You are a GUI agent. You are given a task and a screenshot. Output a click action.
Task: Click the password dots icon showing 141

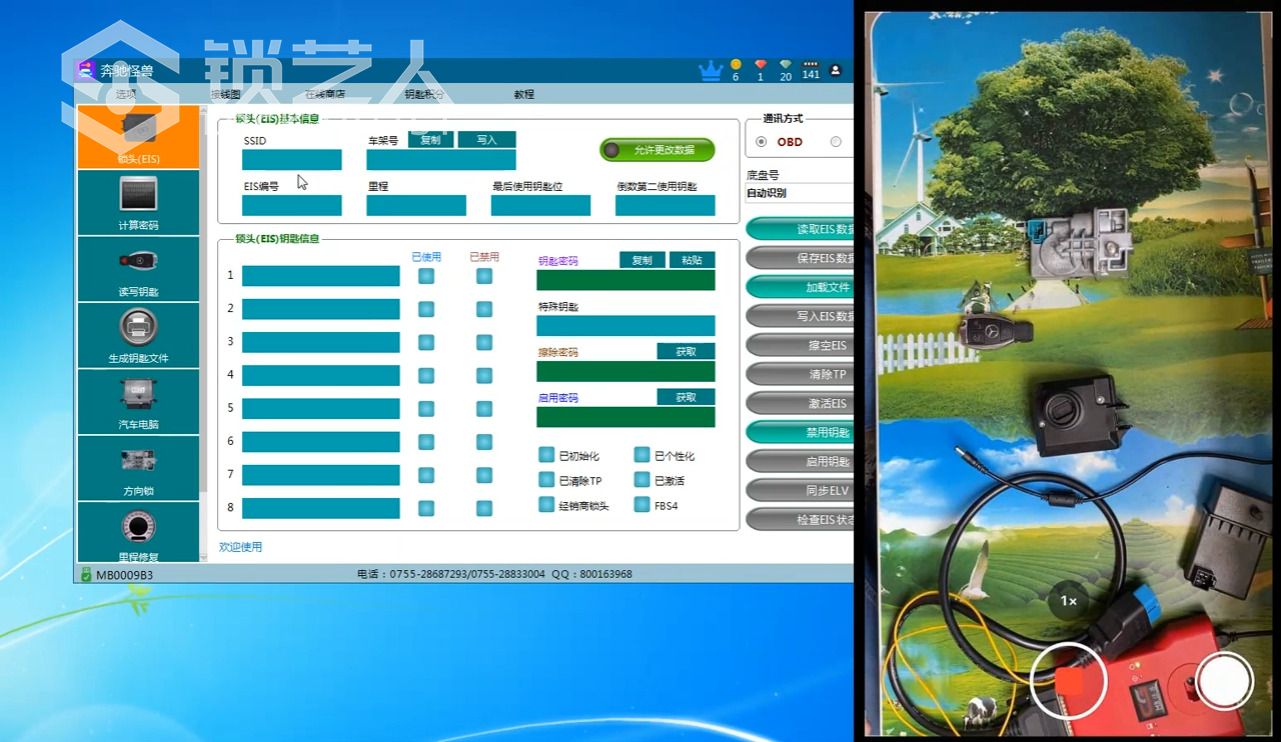tap(811, 65)
